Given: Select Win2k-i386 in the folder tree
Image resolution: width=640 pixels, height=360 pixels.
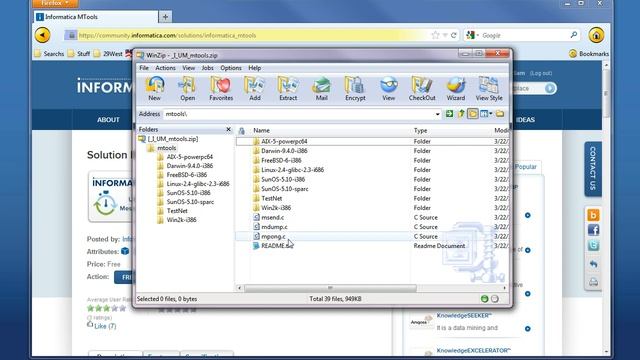Looking at the screenshot, I should 181,220.
